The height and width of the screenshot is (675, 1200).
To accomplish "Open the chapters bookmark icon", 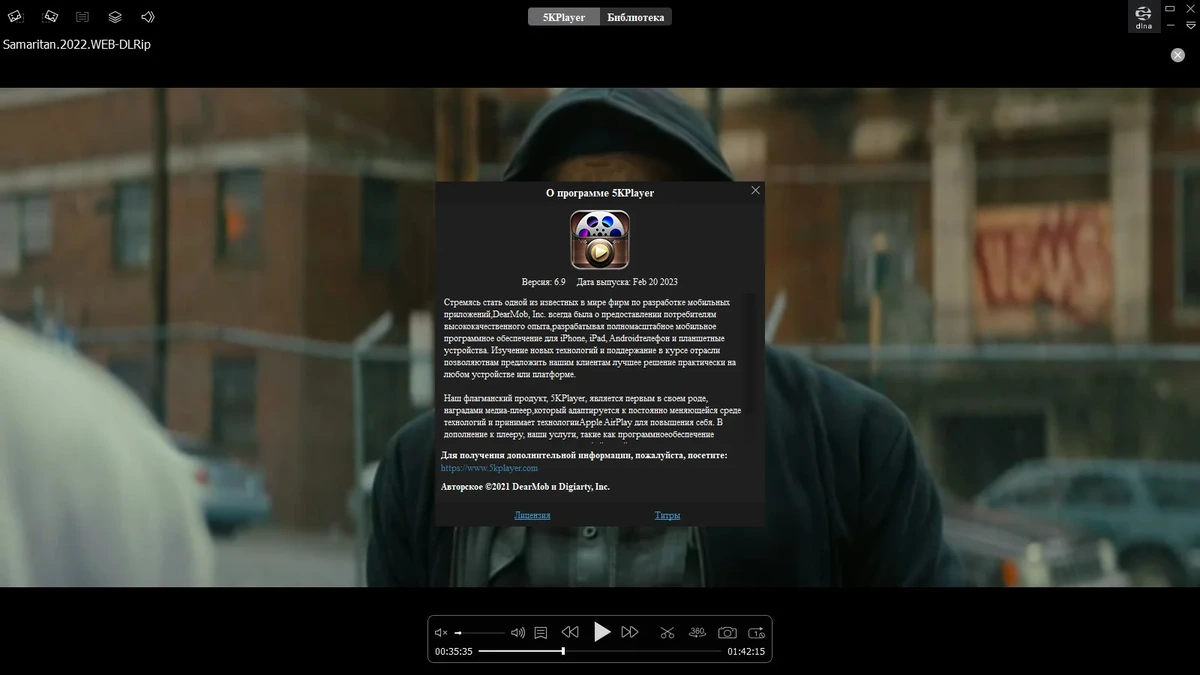I will (541, 632).
